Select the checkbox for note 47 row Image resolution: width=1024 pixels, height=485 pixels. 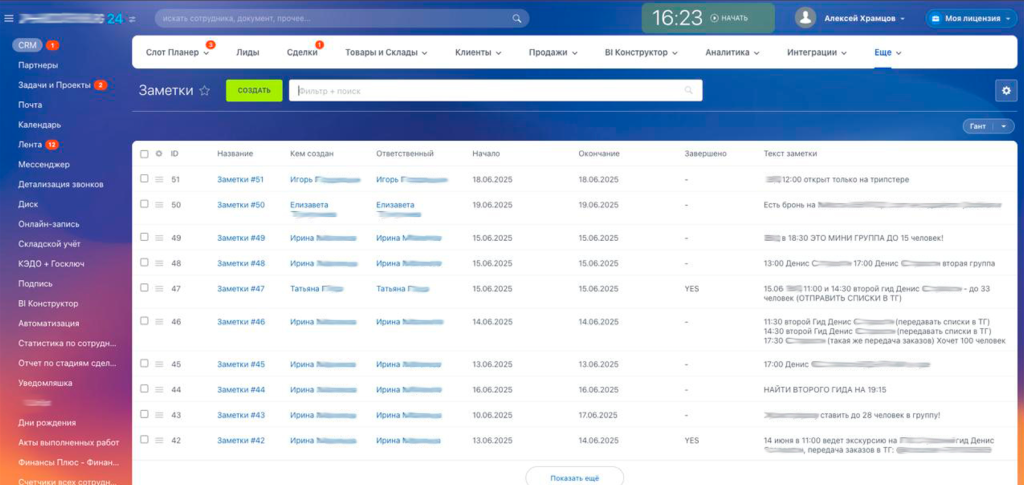[144, 288]
